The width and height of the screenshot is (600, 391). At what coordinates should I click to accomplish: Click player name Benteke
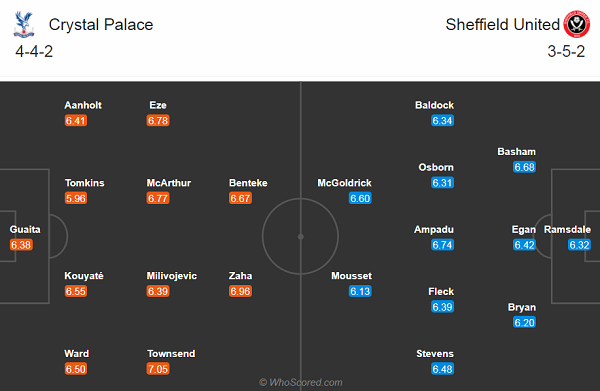pos(248,183)
